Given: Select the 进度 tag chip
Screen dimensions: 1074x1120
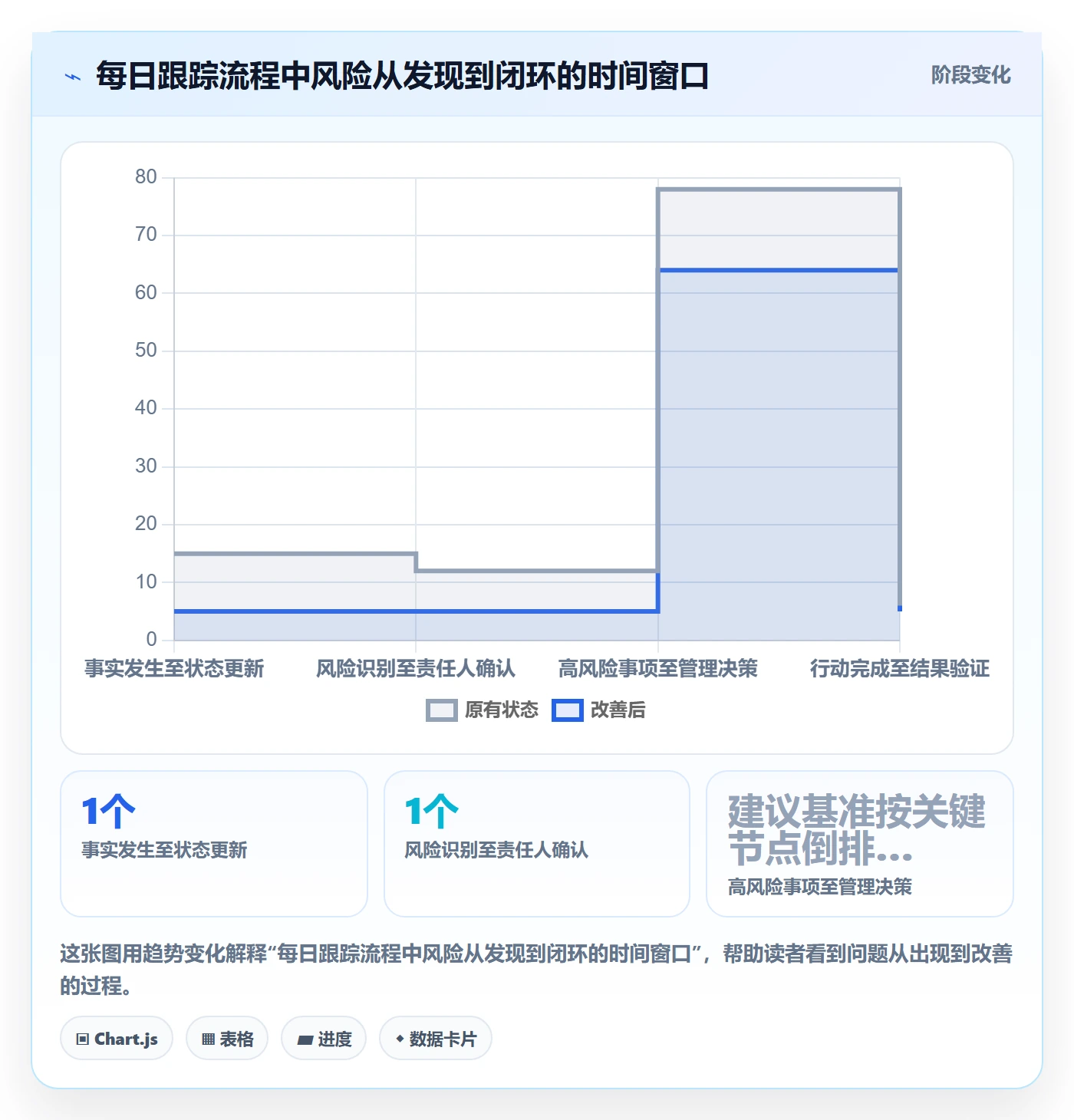Looking at the screenshot, I should pos(324,1039).
